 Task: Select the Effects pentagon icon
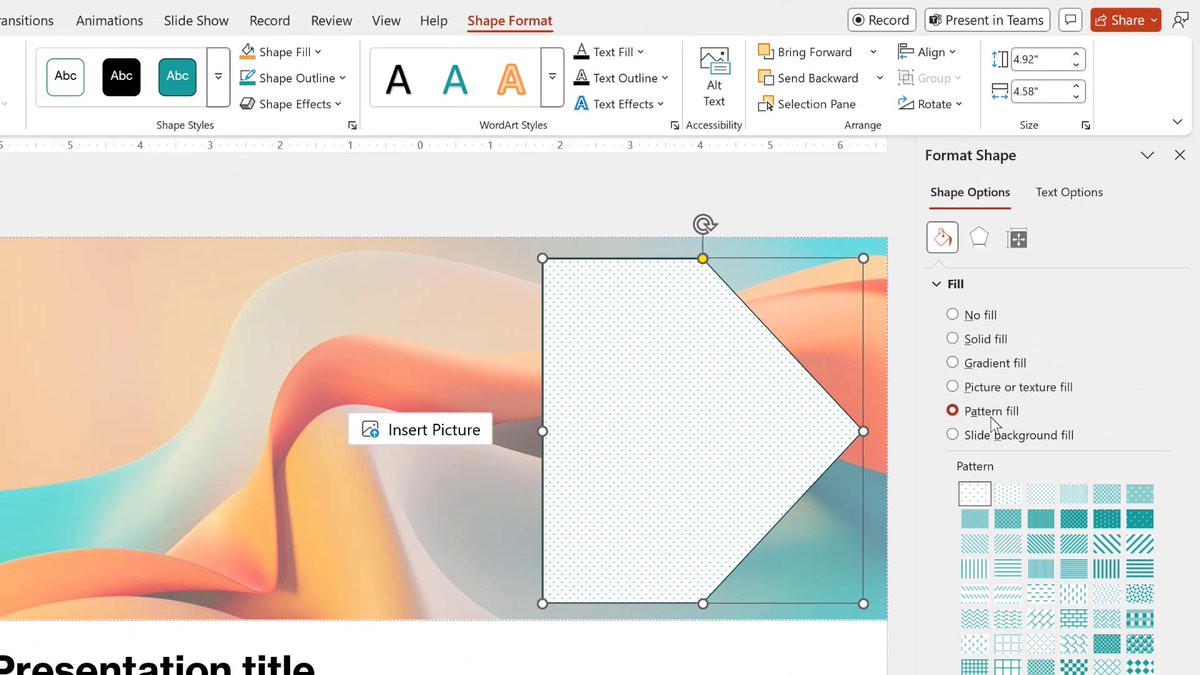click(979, 237)
